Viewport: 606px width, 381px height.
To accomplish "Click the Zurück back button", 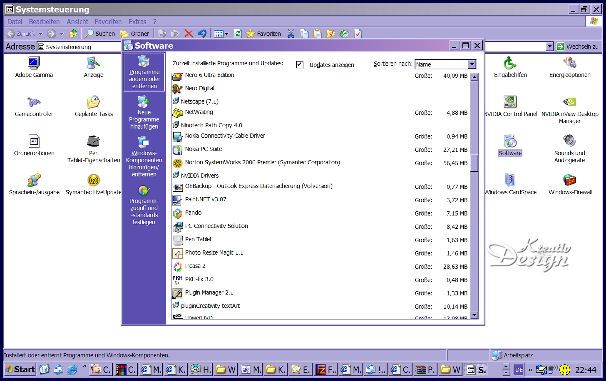I will tap(20, 34).
